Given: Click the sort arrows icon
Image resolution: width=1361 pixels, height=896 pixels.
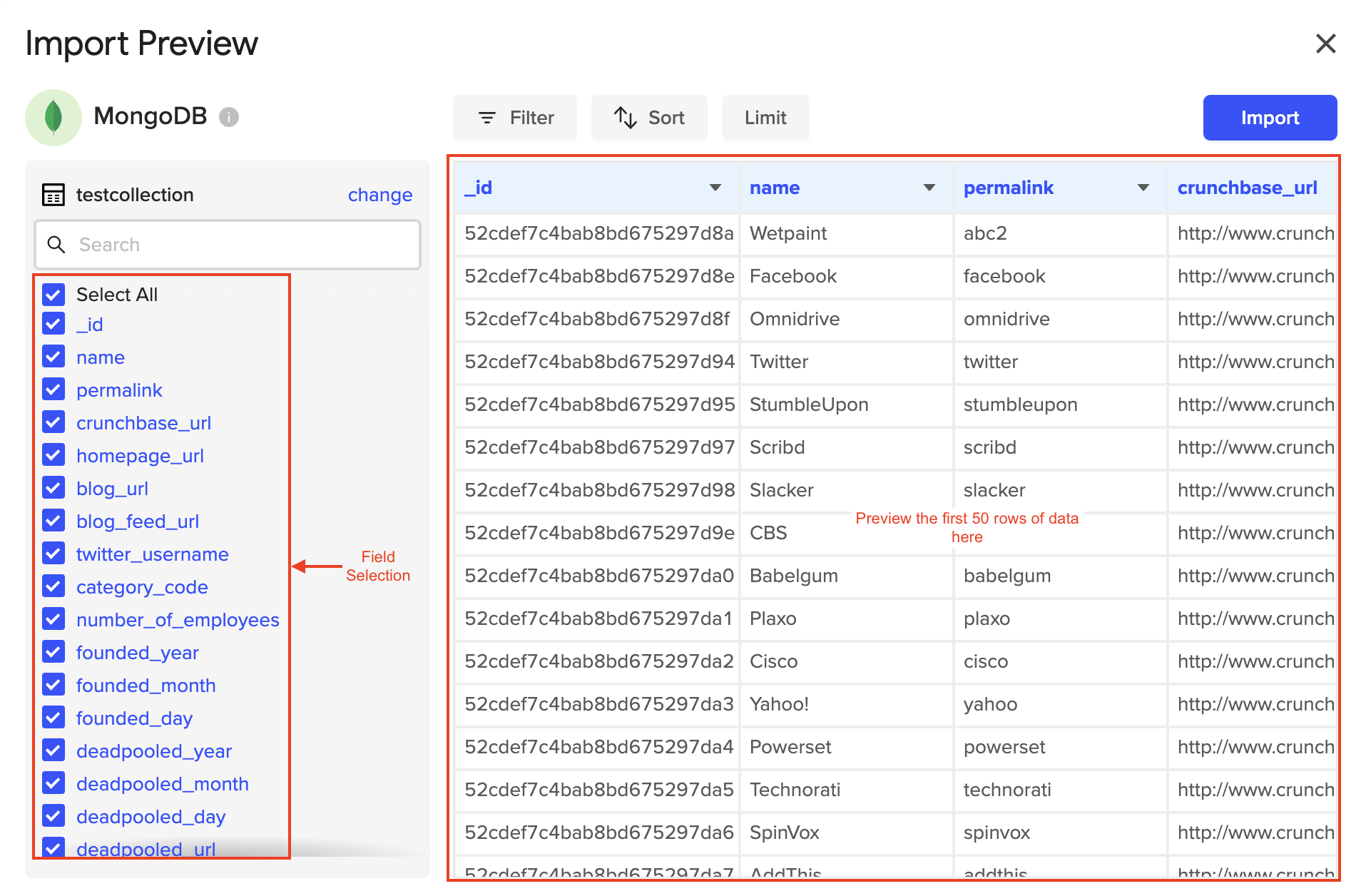Looking at the screenshot, I should pos(626,118).
